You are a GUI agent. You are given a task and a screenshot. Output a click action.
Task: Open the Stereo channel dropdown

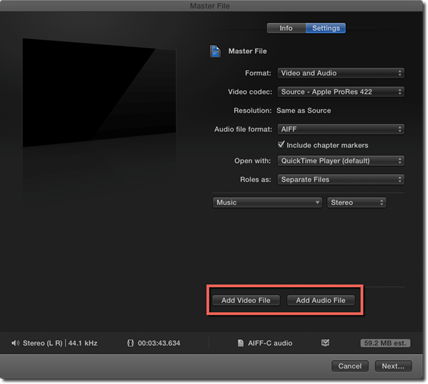tap(357, 202)
